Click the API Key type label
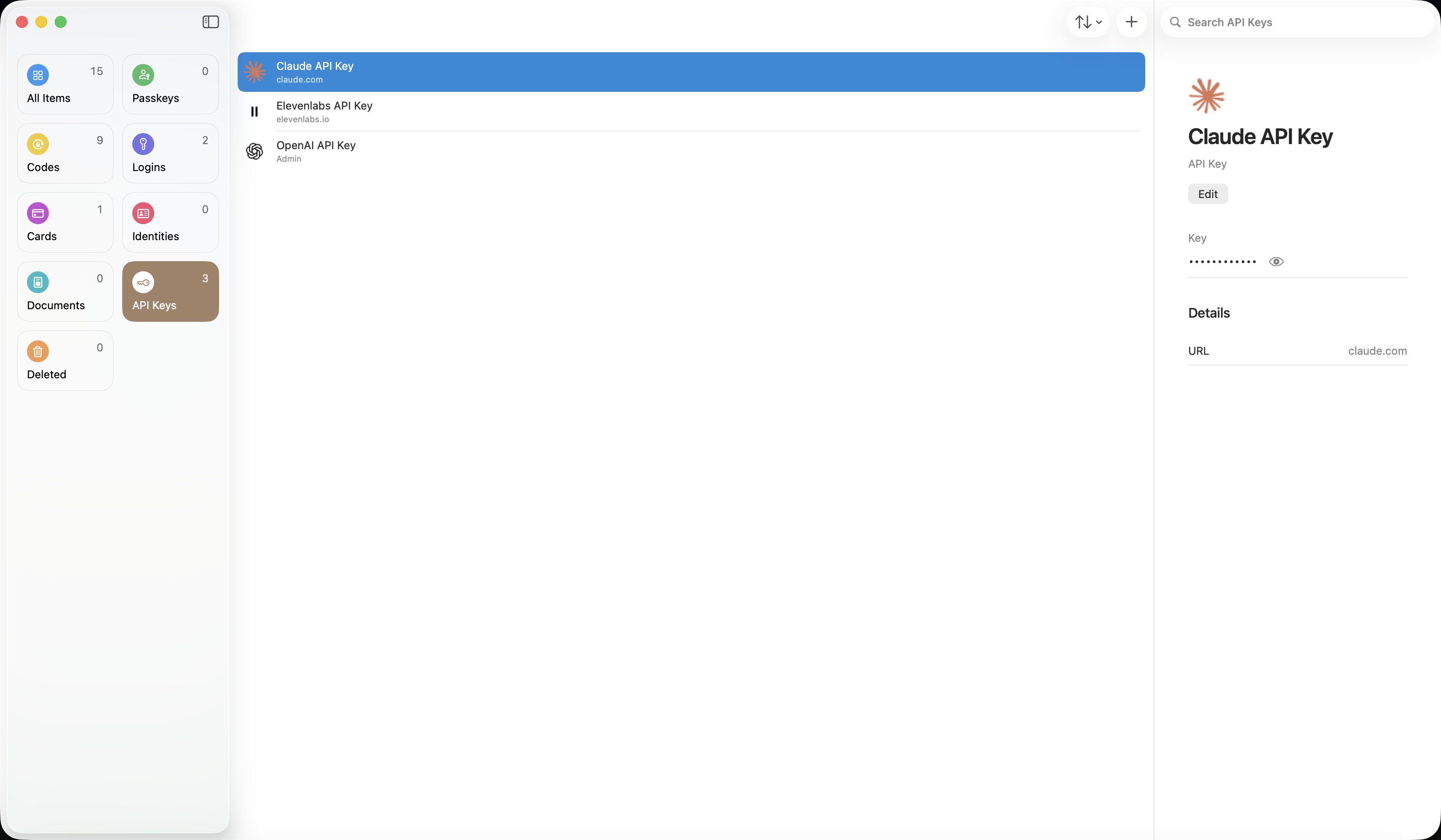This screenshot has height=840, width=1441. 1207,164
